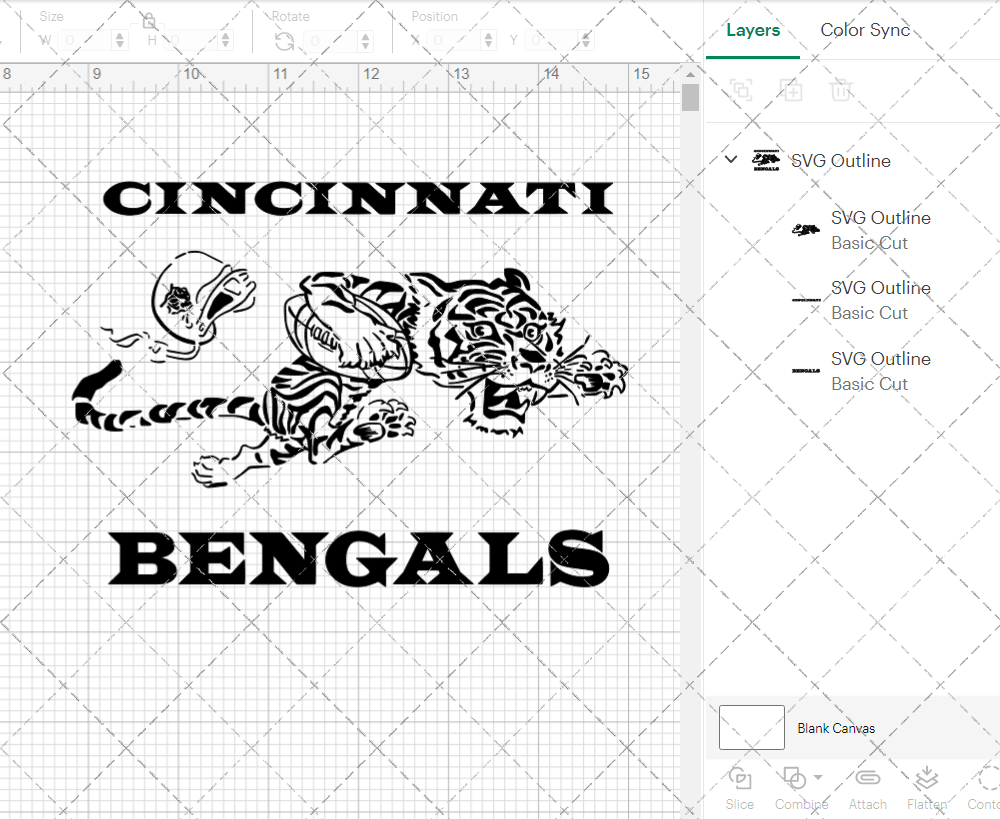Screen dimensions: 1000x819
Task: Click the Duplicate layer icon
Action: 791,91
